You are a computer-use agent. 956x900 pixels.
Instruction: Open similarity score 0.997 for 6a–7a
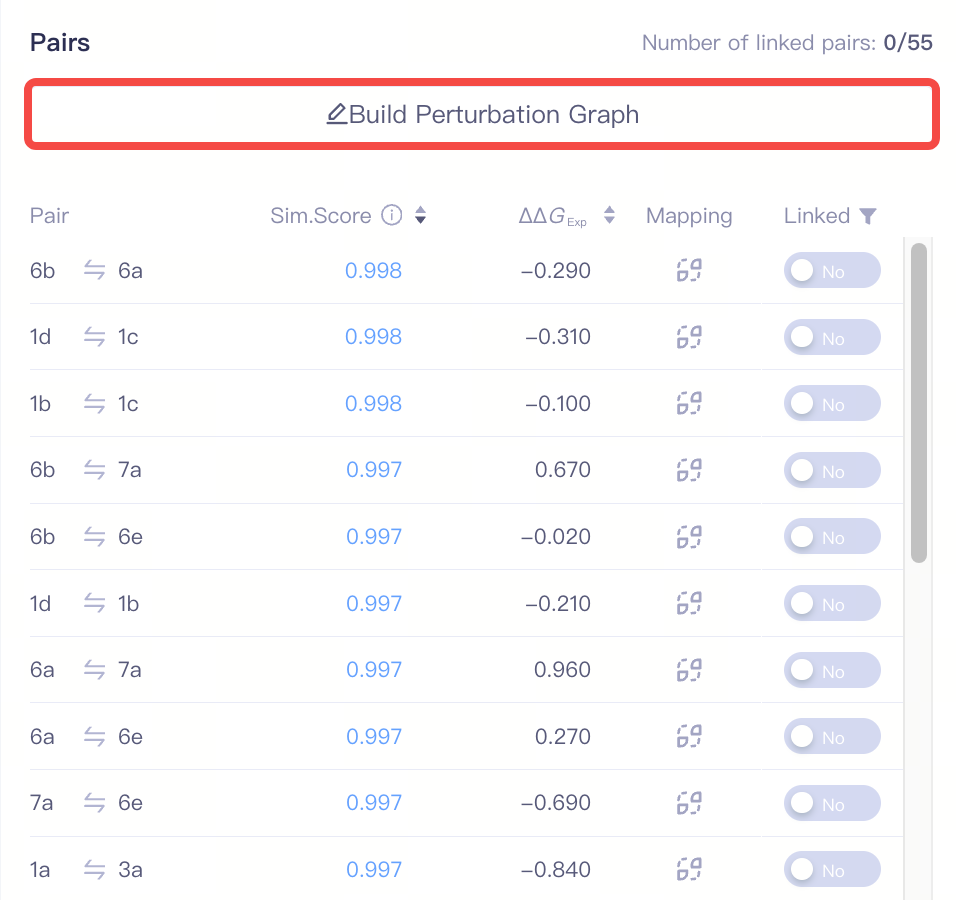pos(374,670)
